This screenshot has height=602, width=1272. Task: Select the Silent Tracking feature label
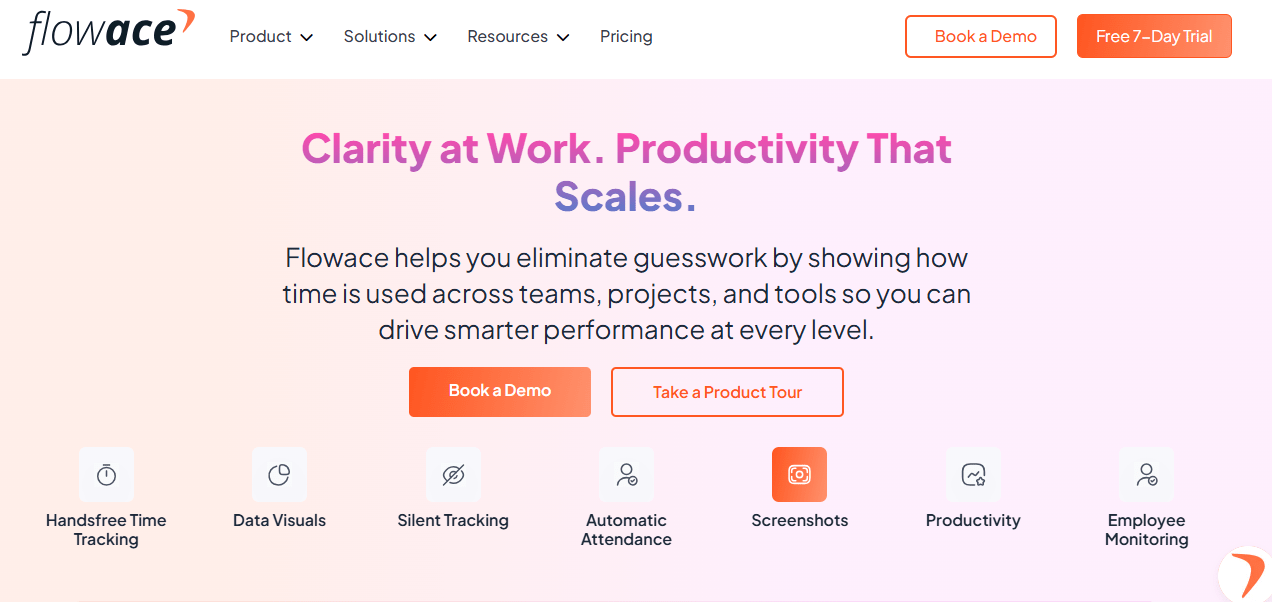(x=453, y=520)
